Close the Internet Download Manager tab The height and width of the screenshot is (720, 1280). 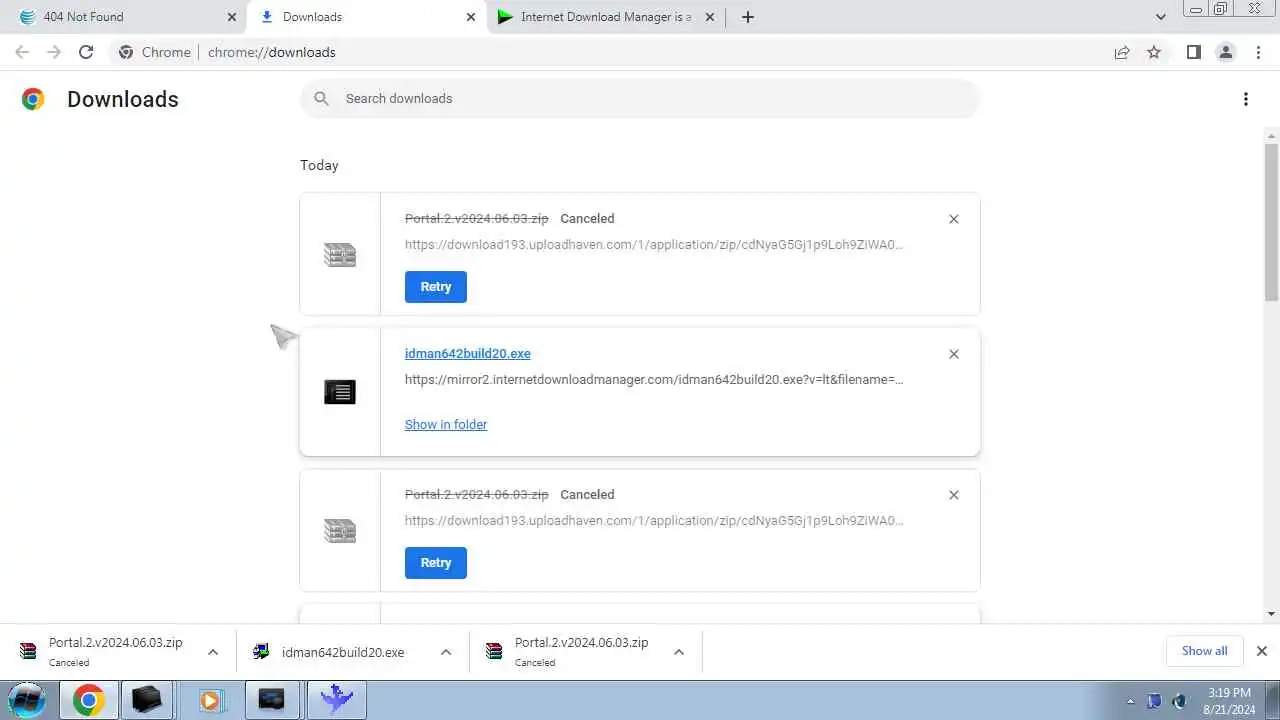(x=710, y=17)
